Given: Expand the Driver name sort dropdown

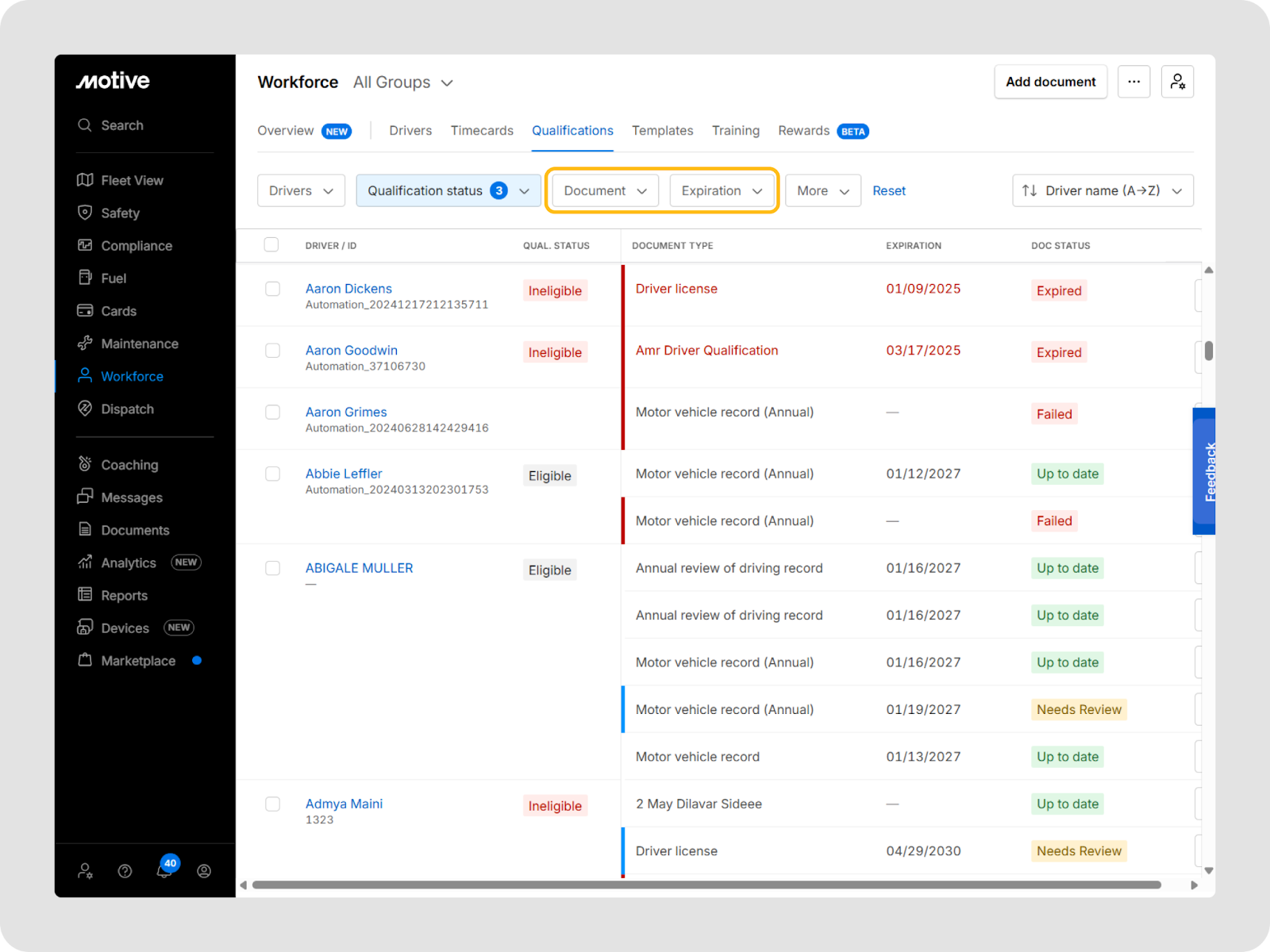Looking at the screenshot, I should pyautogui.click(x=1102, y=190).
